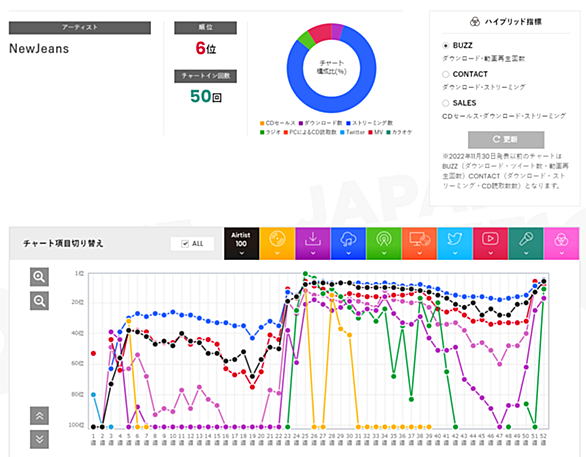586x457 pixels.
Task: Click the ダウンロード数 legend label
Action: 323,123
